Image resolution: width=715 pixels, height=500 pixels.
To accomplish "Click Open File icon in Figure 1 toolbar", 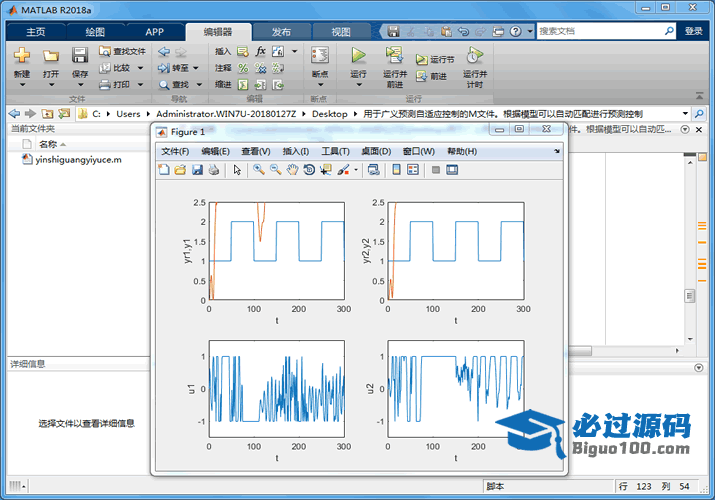I will click(180, 170).
